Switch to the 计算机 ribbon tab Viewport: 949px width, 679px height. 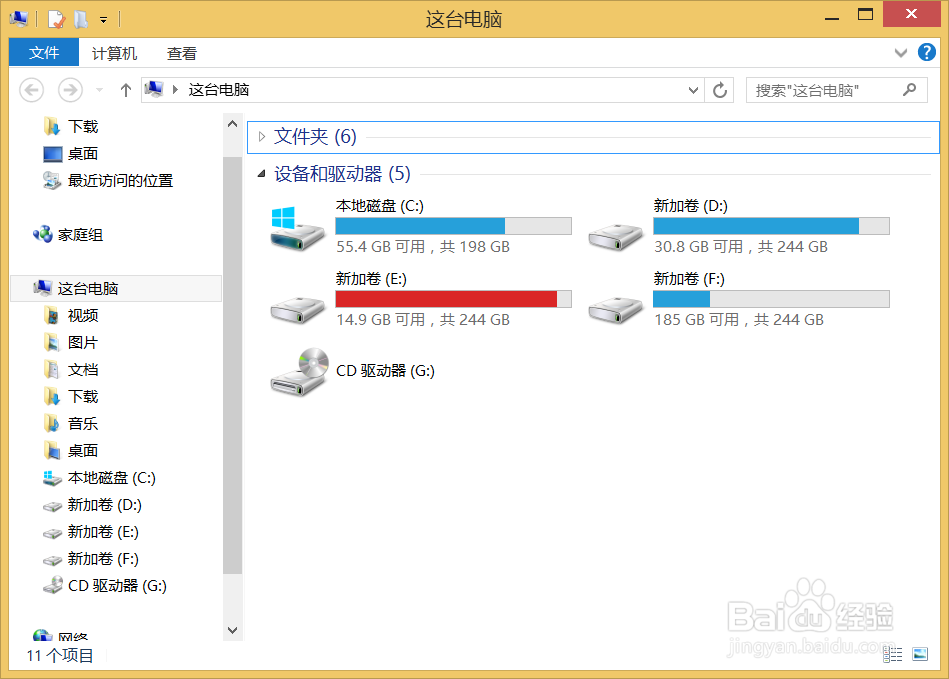coord(113,52)
